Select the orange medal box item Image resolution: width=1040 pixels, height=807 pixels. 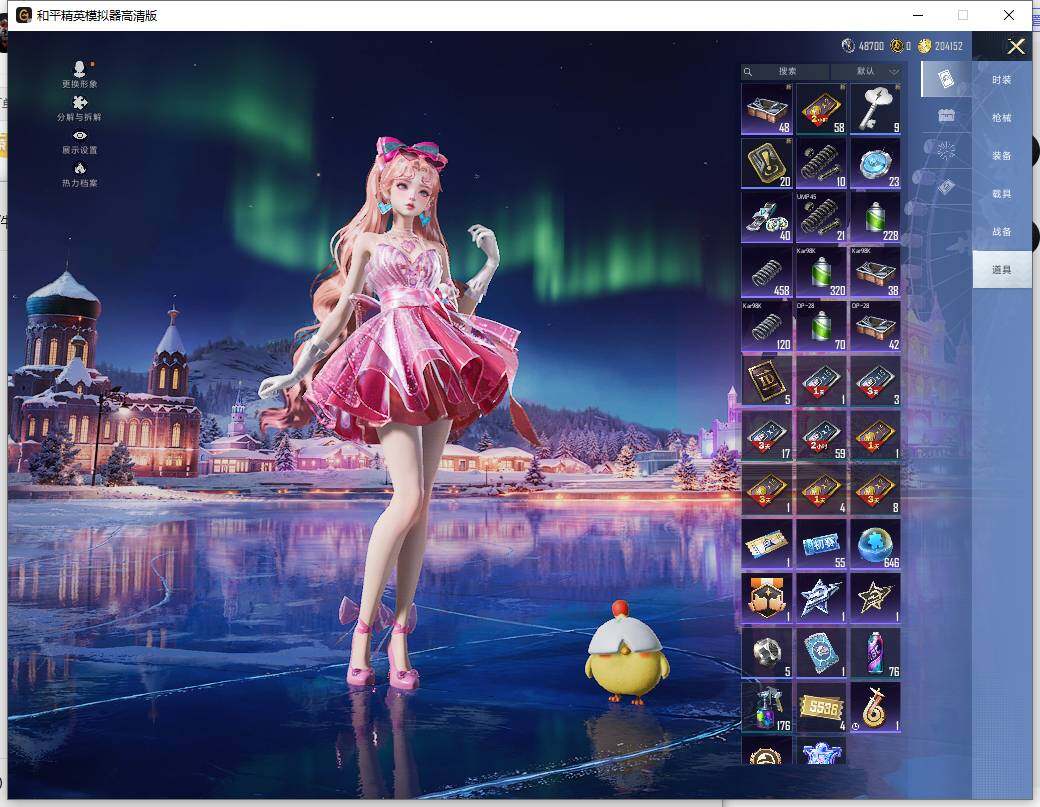767,598
